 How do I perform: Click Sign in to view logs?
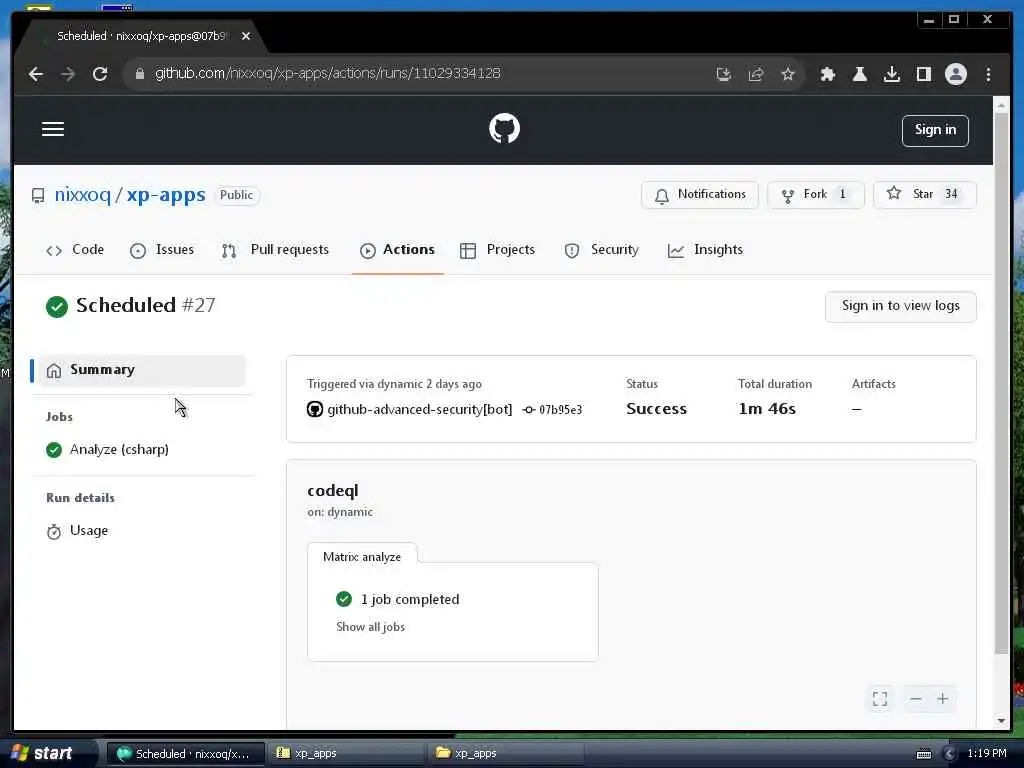click(901, 306)
